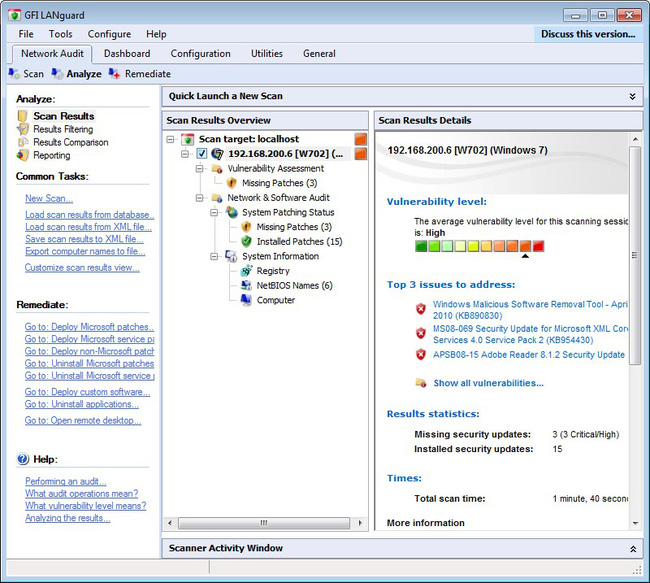Click the System Information icon
Screen dimensions: 650x583
[231, 256]
